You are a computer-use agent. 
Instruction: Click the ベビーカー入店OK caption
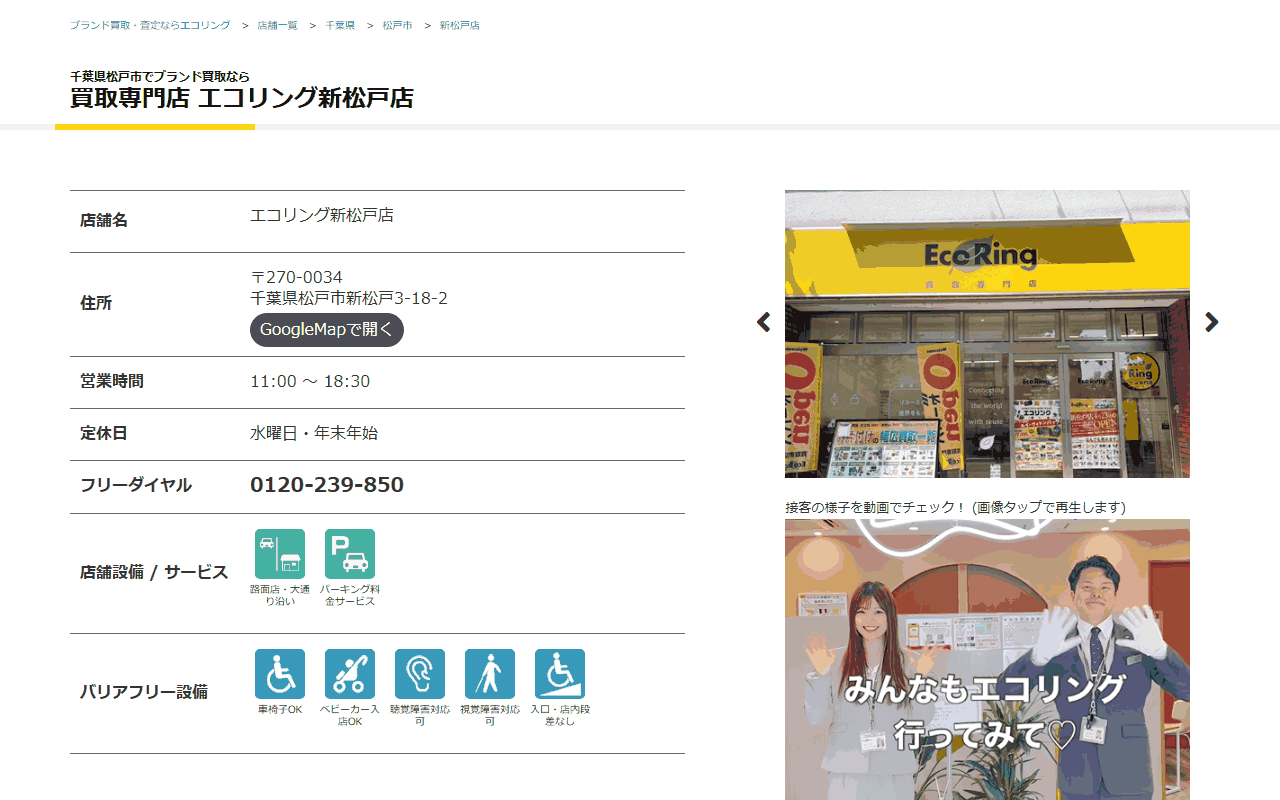(350, 715)
